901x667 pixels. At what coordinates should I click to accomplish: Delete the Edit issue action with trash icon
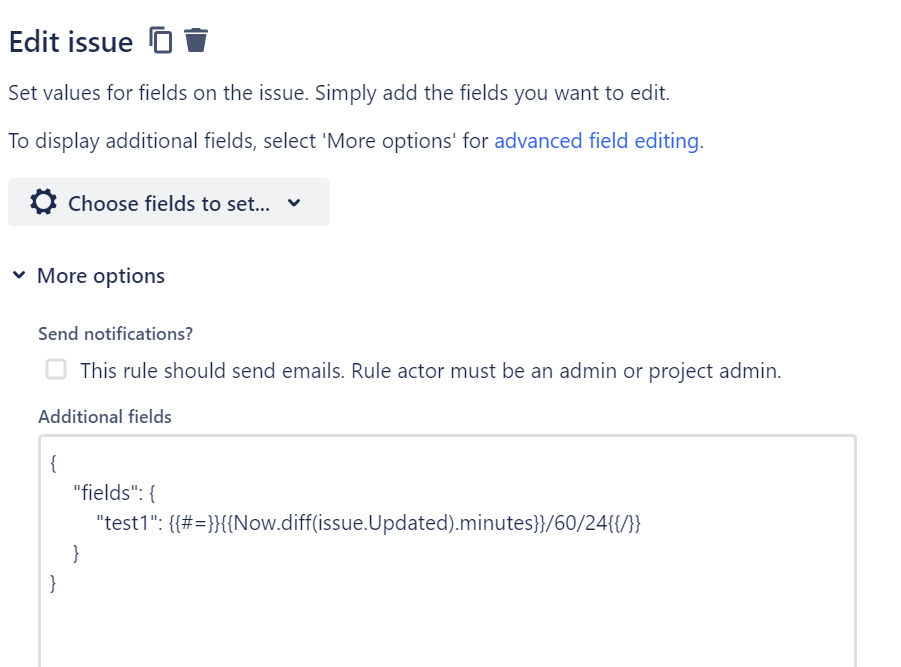tap(196, 40)
